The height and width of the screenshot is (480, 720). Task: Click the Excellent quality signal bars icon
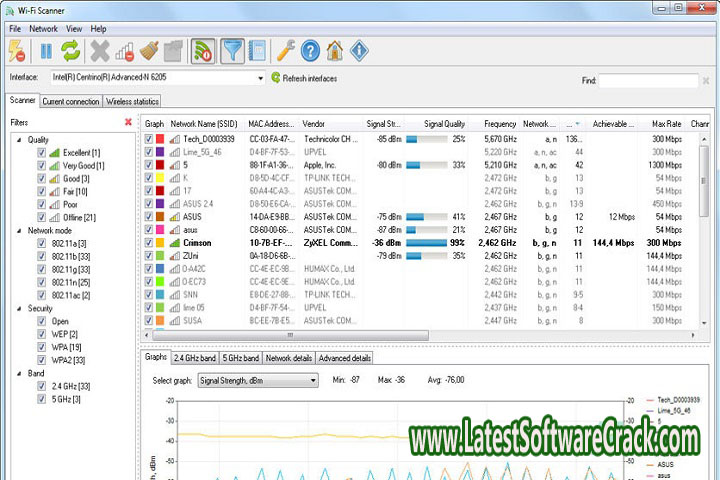click(x=54, y=152)
